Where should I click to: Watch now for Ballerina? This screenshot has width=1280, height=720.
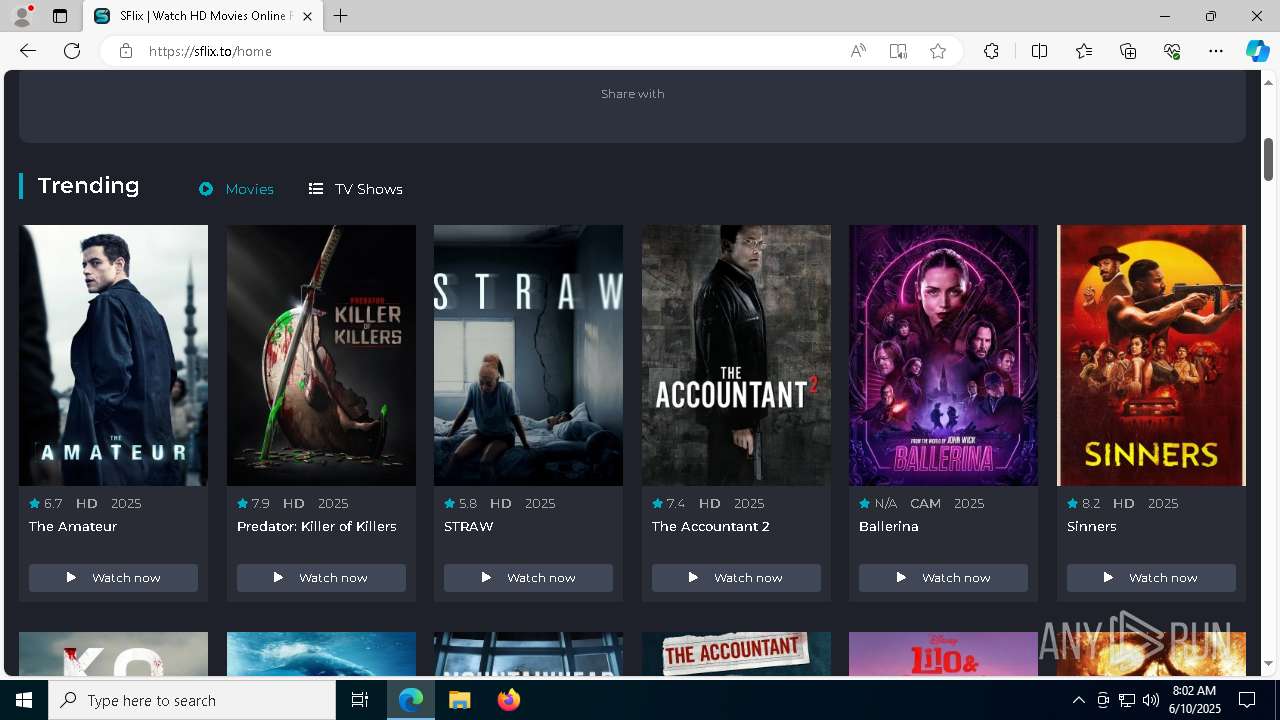tap(943, 578)
